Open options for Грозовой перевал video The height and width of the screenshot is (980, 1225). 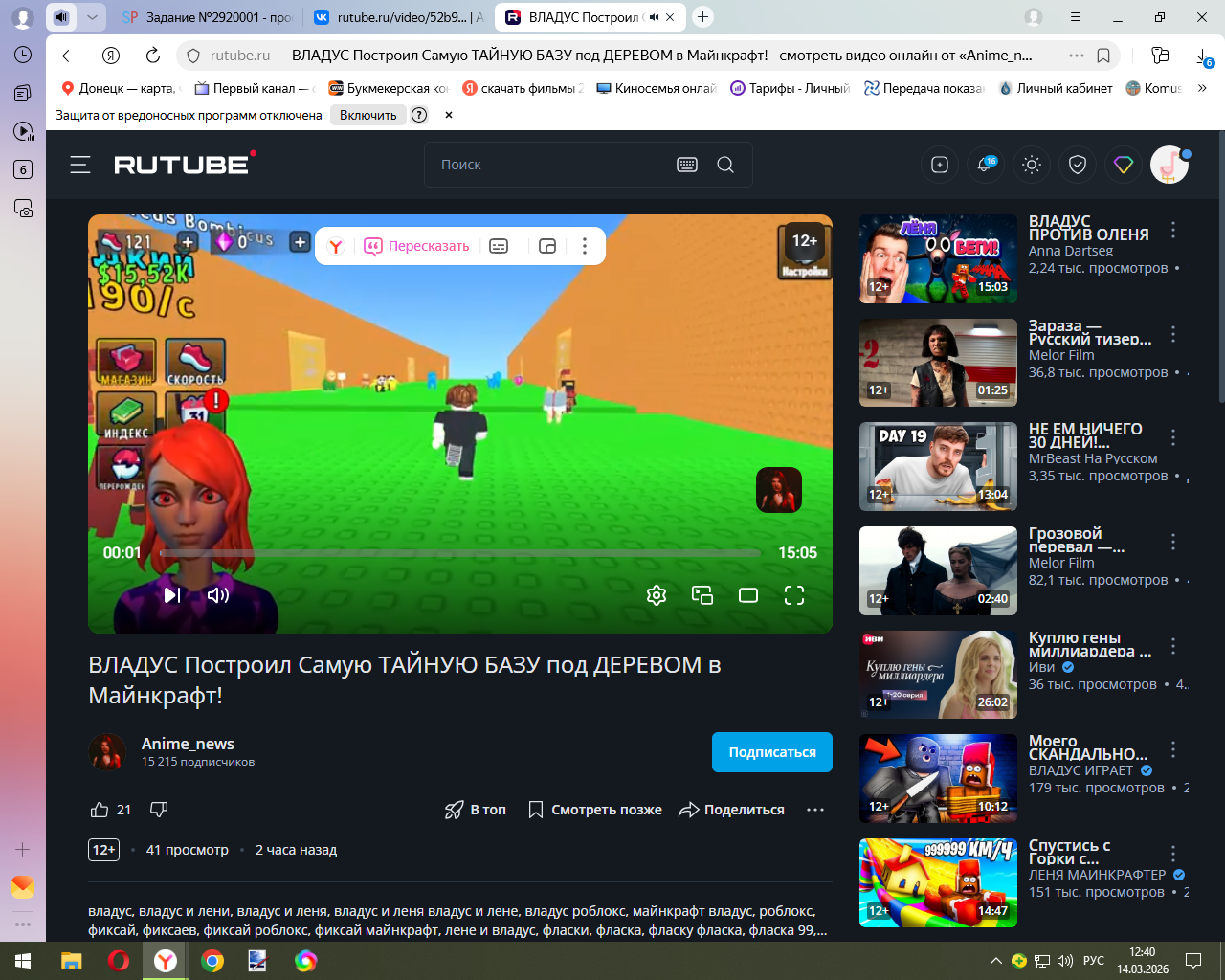1173,542
